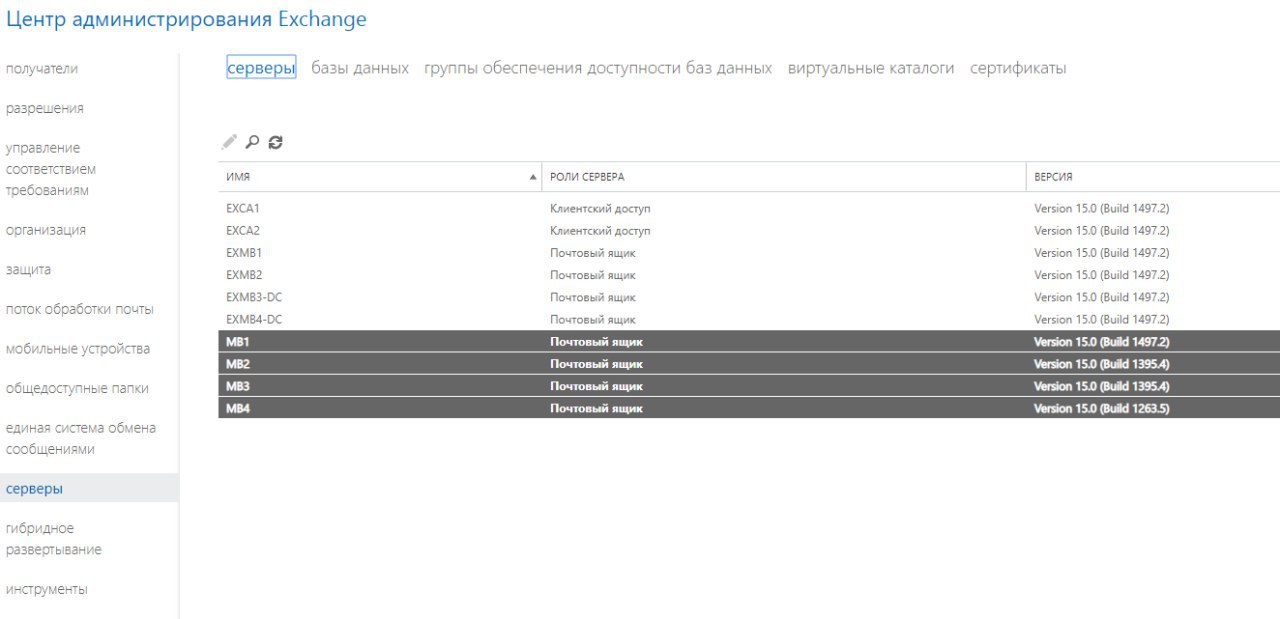The width and height of the screenshot is (1280, 619).
Task: Select highlighted server row MB3
Action: click(x=749, y=386)
